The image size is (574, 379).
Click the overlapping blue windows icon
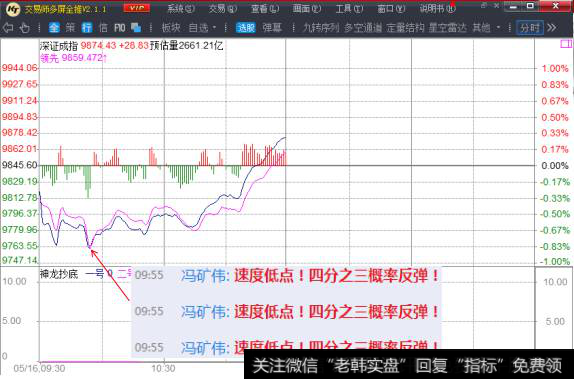[136, 27]
